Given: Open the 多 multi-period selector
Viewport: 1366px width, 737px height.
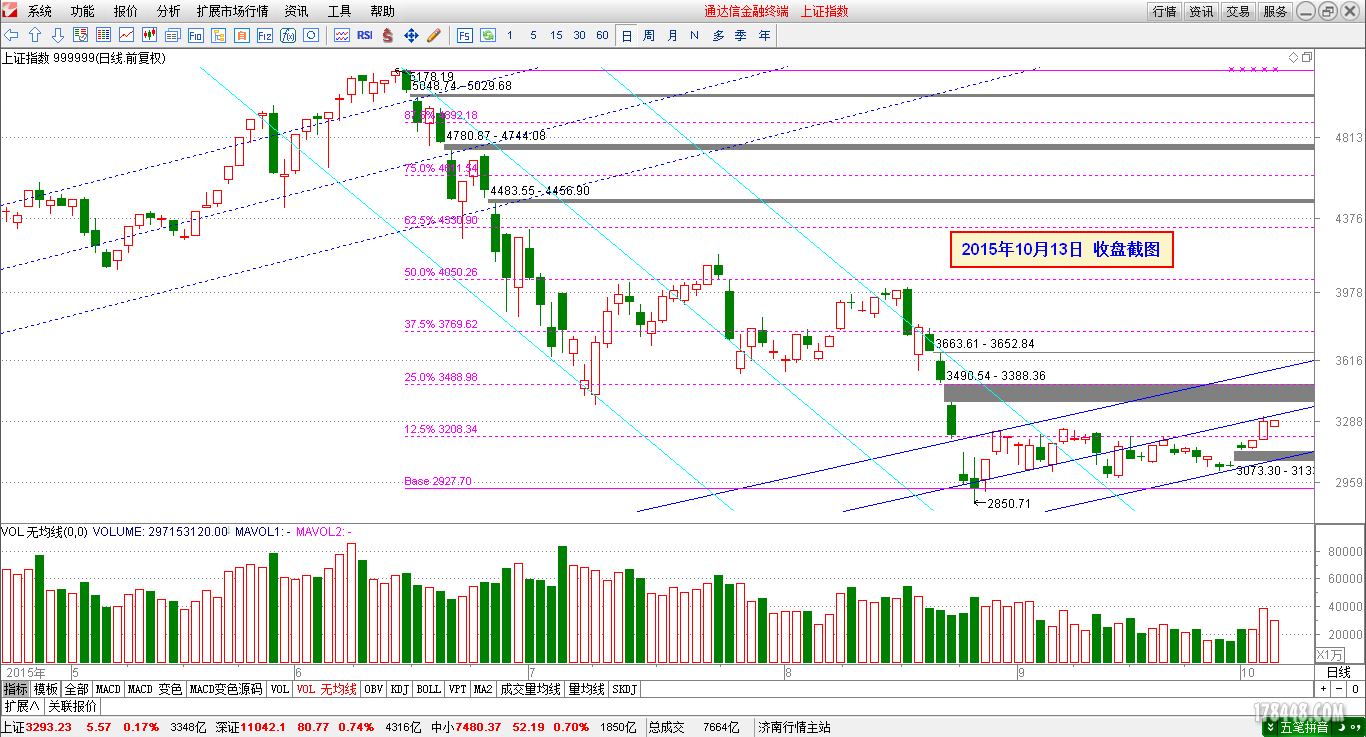Looking at the screenshot, I should [x=718, y=35].
